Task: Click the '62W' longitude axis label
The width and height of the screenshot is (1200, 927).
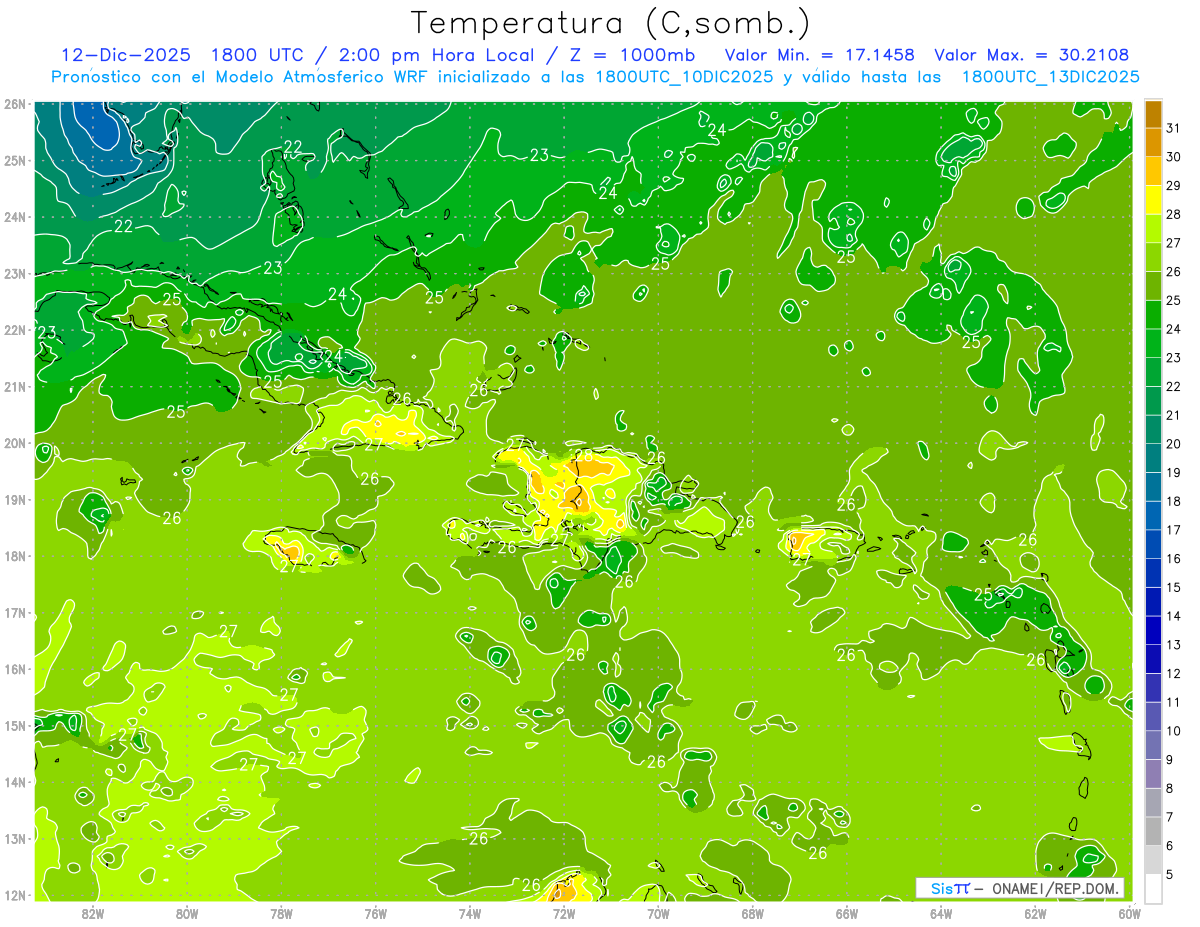Action: [1035, 913]
